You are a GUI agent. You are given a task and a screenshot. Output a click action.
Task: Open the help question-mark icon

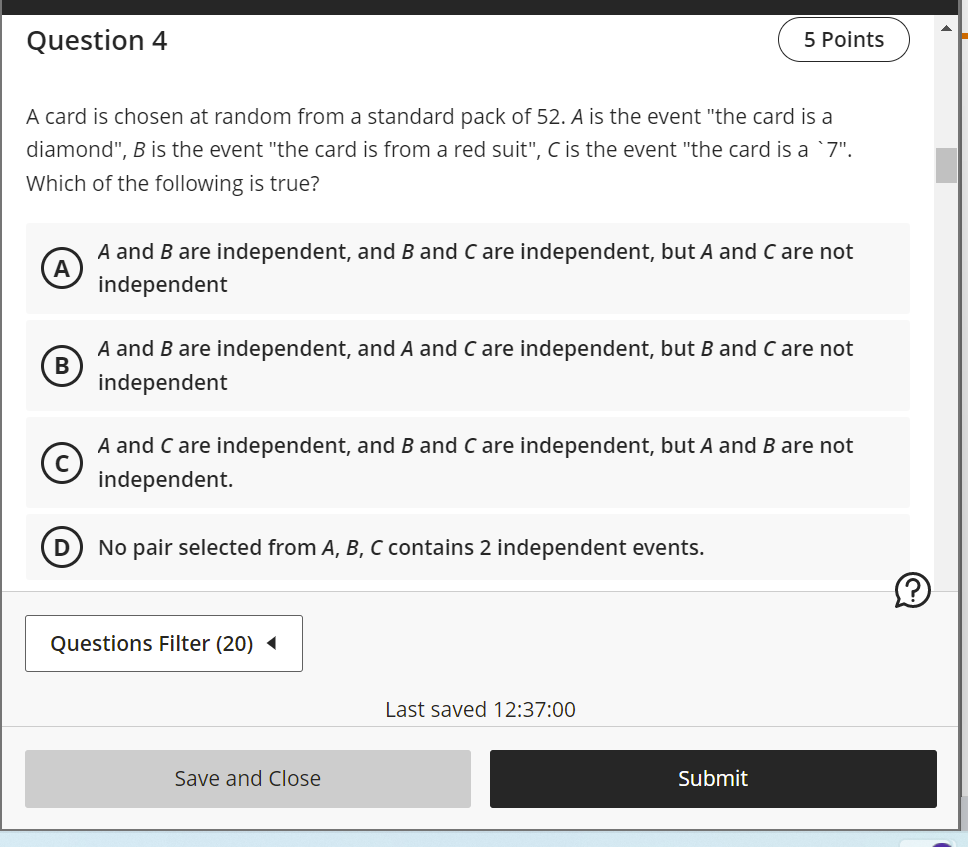click(x=911, y=591)
